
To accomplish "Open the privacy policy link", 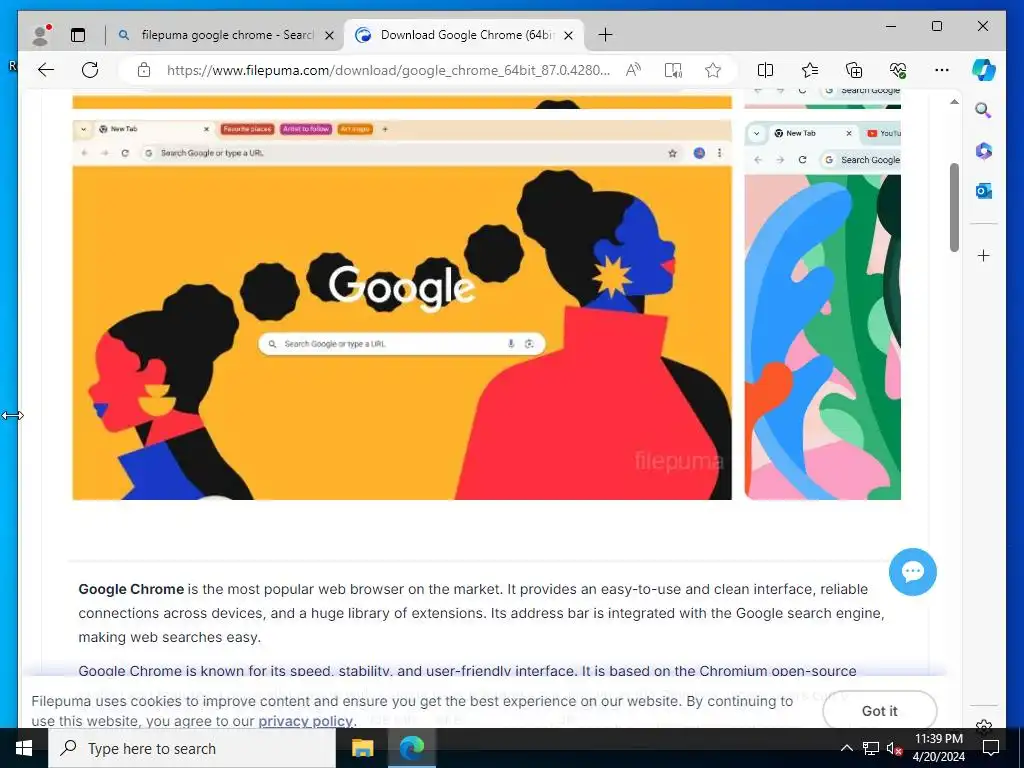I will point(305,721).
